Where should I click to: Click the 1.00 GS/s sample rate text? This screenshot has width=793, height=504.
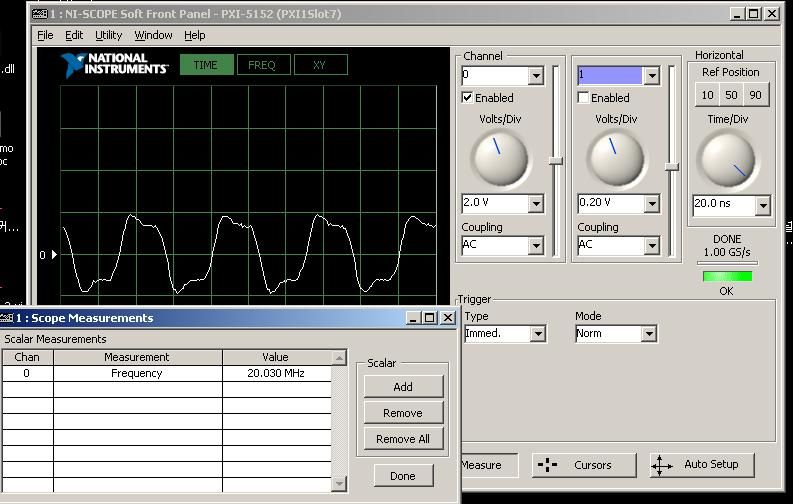point(727,252)
